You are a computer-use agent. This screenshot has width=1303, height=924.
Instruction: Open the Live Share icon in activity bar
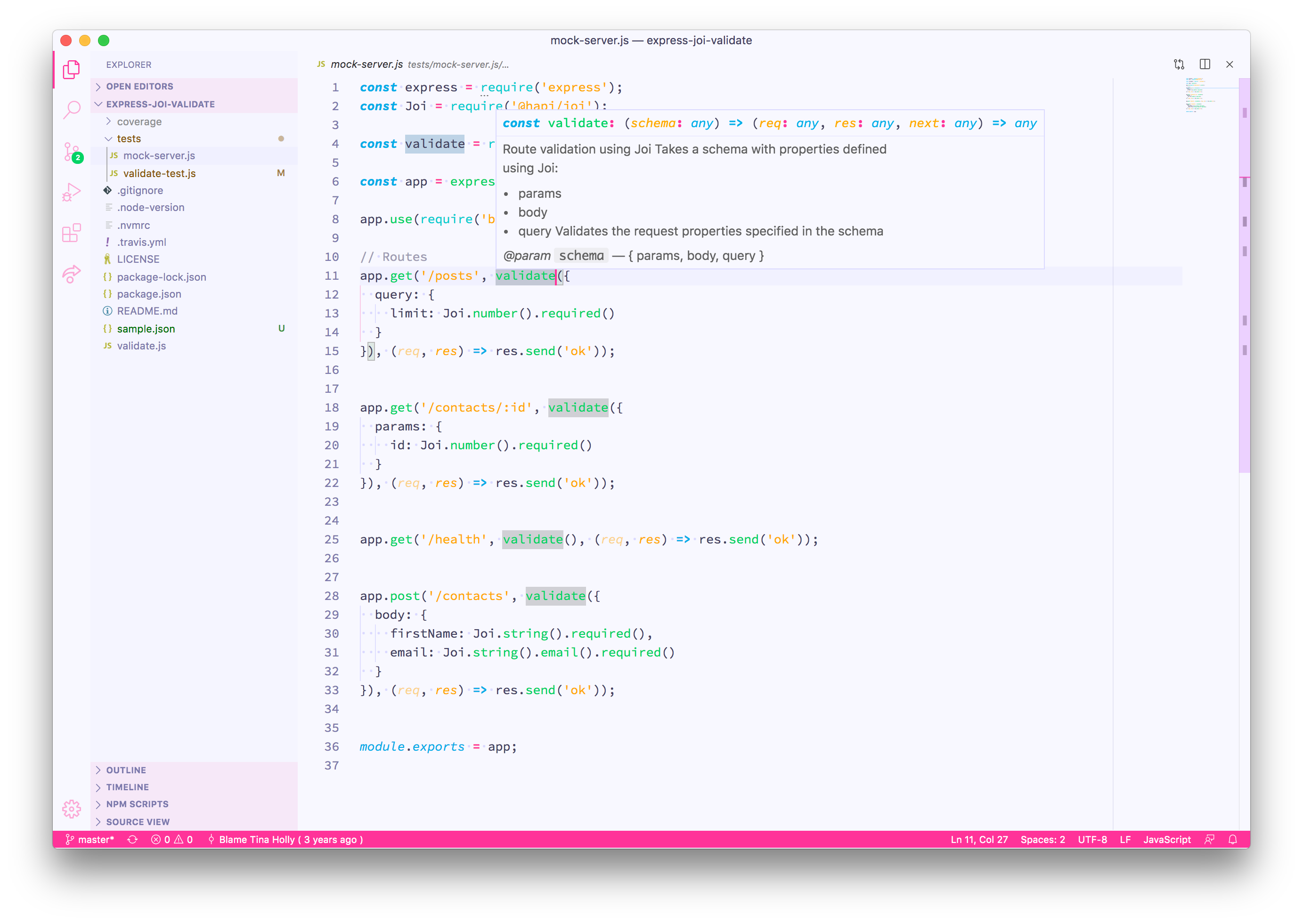click(72, 274)
